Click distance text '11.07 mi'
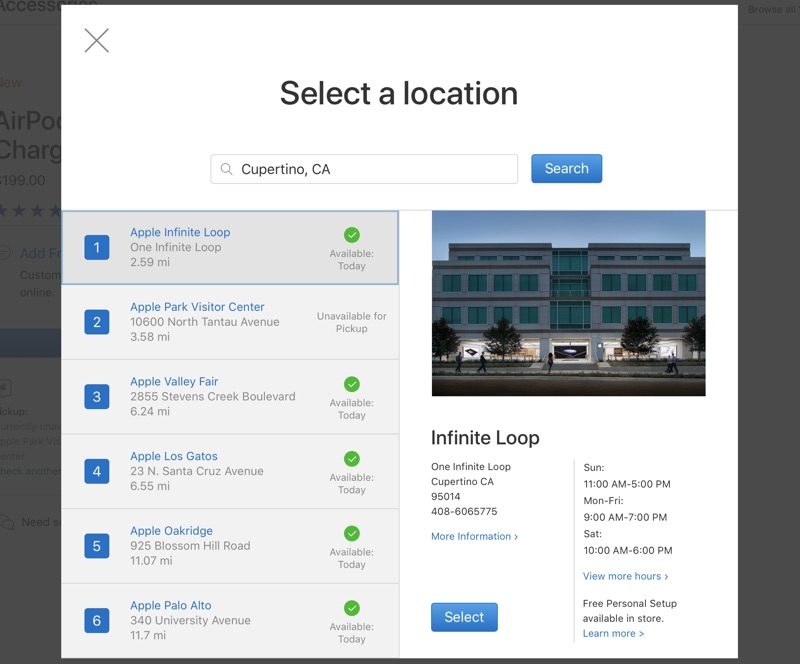The height and width of the screenshot is (664, 800). click(152, 560)
